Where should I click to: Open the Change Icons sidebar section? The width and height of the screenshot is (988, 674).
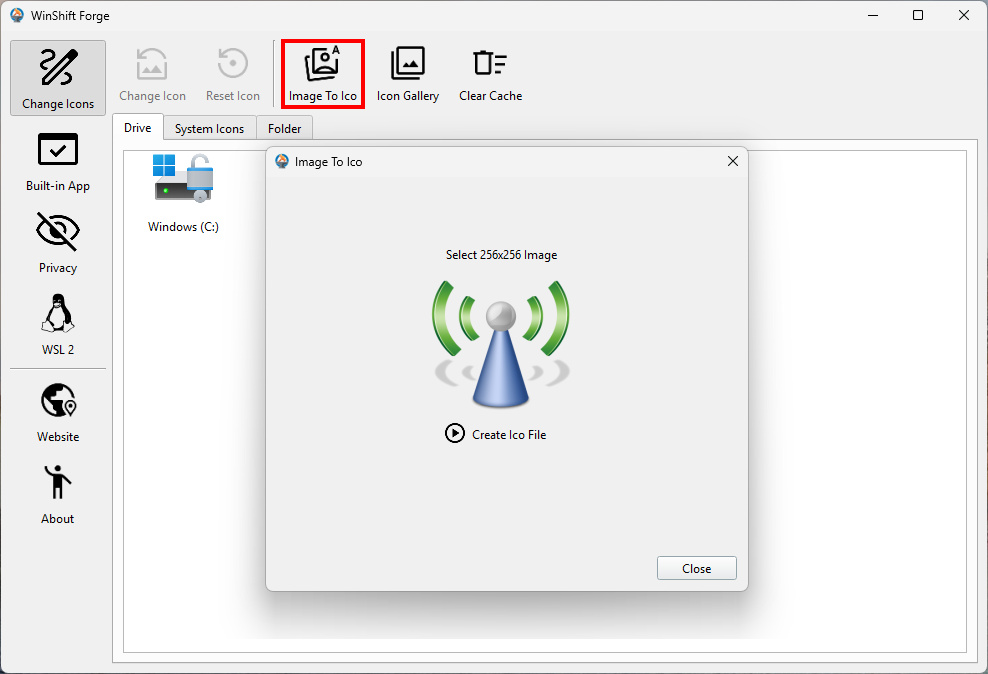click(x=58, y=77)
